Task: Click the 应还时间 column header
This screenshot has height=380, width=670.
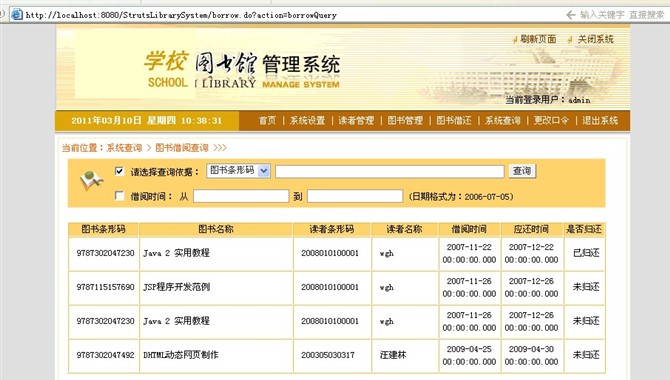Action: click(532, 229)
